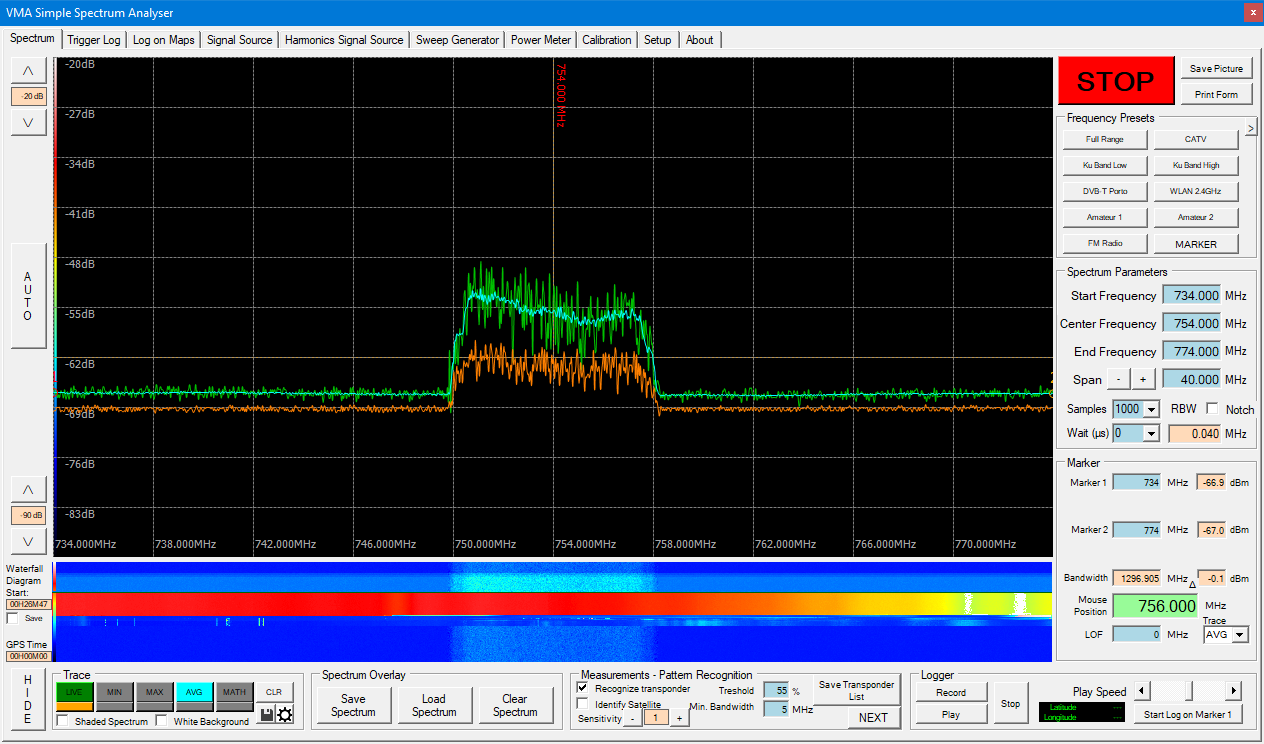Click the save trace floppy disk icon
The width and height of the screenshot is (1264, 744).
tap(267, 714)
